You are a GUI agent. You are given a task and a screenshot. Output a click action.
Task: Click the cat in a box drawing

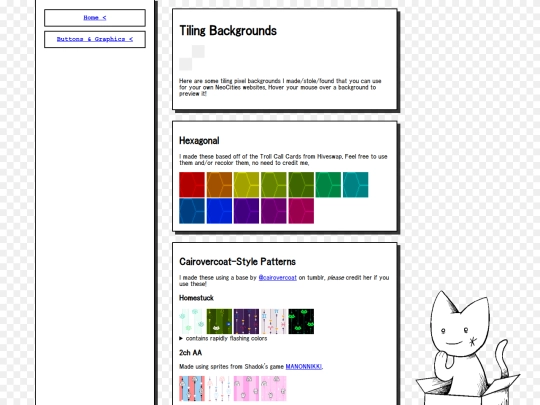coord(467,348)
